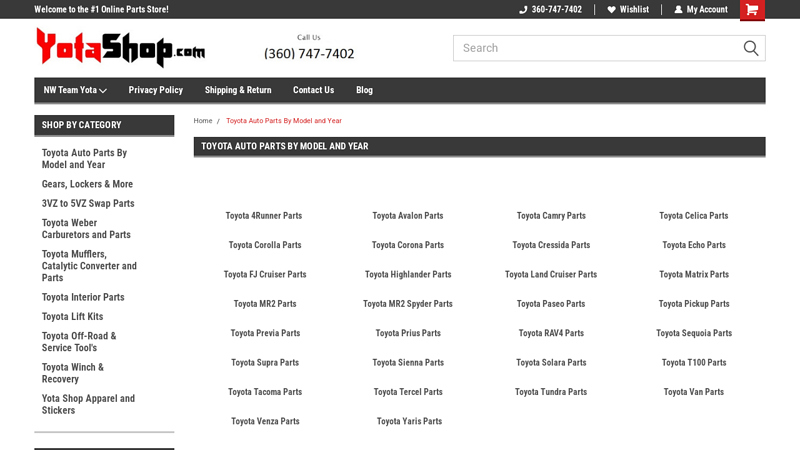Select Toyota Sienna Parts
This screenshot has height=450, width=800.
(x=408, y=363)
